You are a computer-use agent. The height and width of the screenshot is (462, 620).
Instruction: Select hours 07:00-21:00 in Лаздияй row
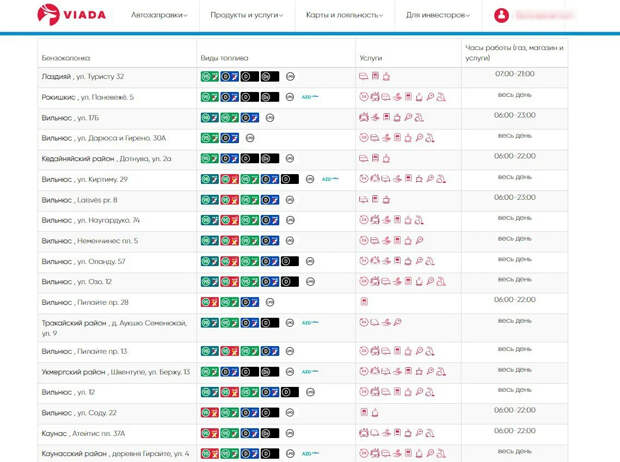coord(514,74)
